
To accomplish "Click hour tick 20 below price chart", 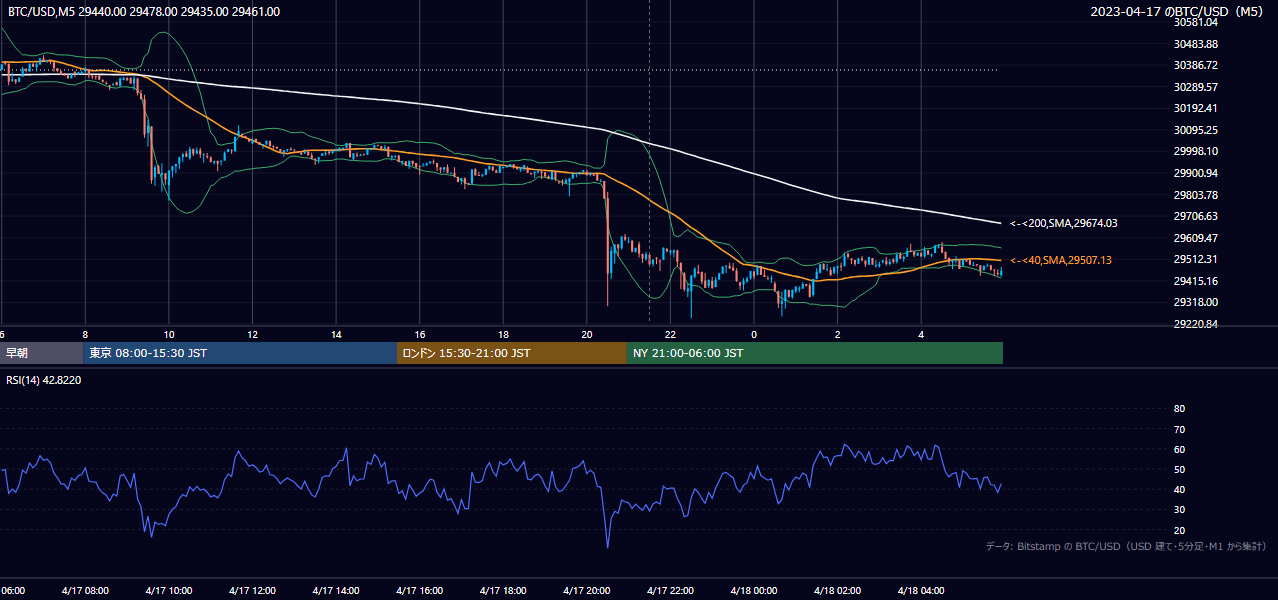I will 587,334.
